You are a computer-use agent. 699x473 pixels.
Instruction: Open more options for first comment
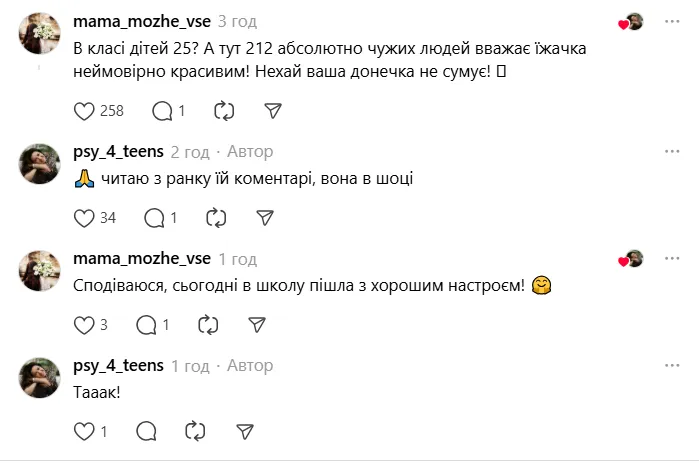pos(673,21)
